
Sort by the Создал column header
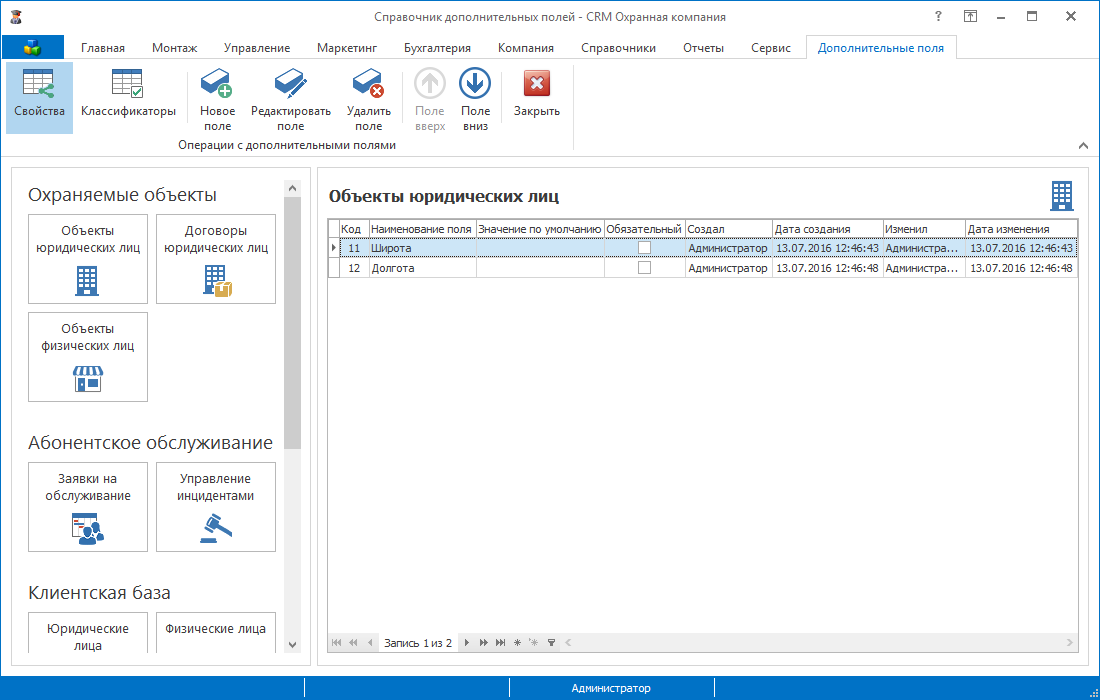(x=729, y=229)
